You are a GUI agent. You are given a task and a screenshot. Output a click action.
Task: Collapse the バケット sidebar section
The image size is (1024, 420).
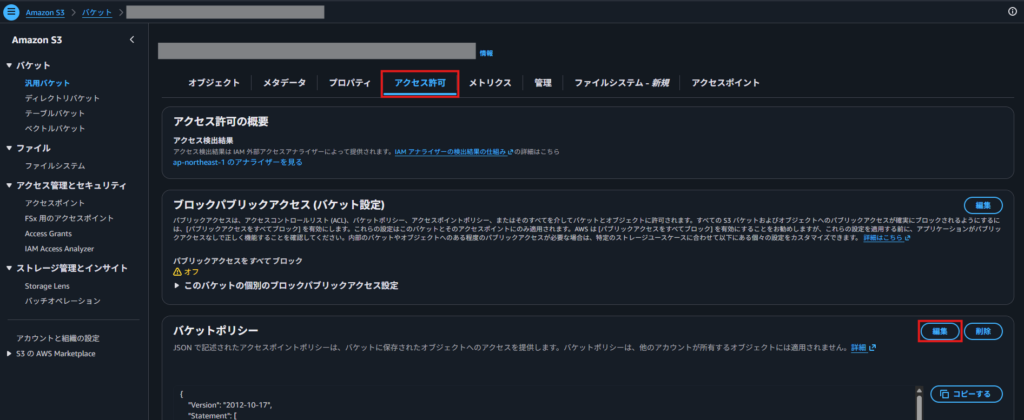pyautogui.click(x=9, y=66)
